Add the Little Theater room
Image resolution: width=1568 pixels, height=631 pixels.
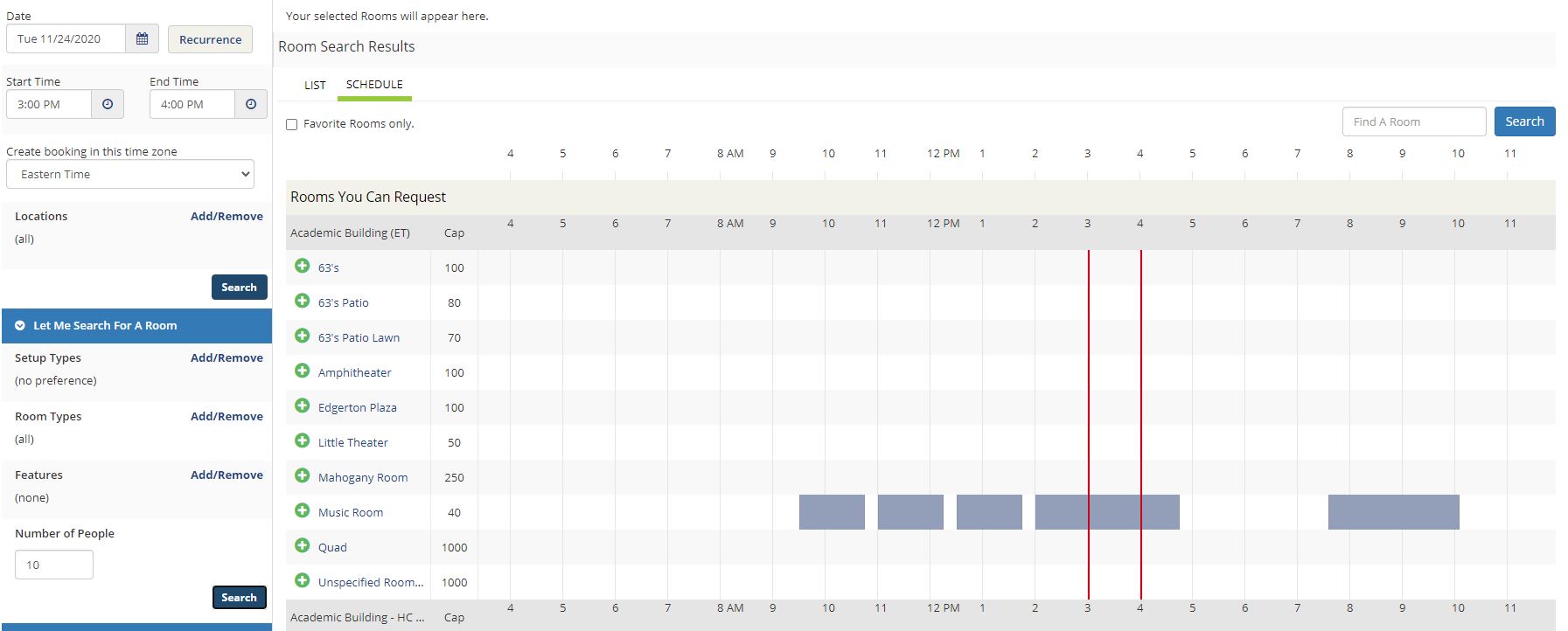pyautogui.click(x=303, y=440)
